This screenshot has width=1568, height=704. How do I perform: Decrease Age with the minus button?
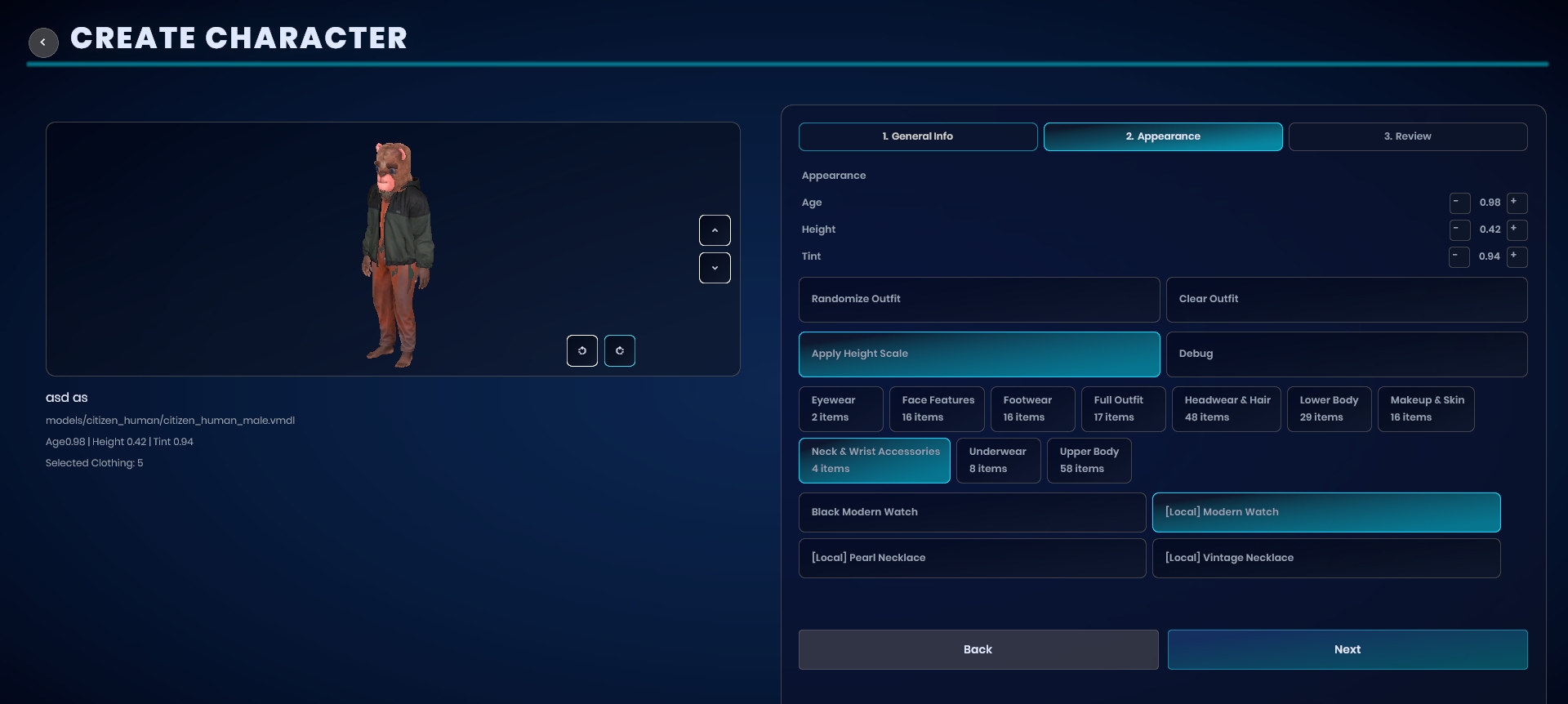pyautogui.click(x=1459, y=203)
